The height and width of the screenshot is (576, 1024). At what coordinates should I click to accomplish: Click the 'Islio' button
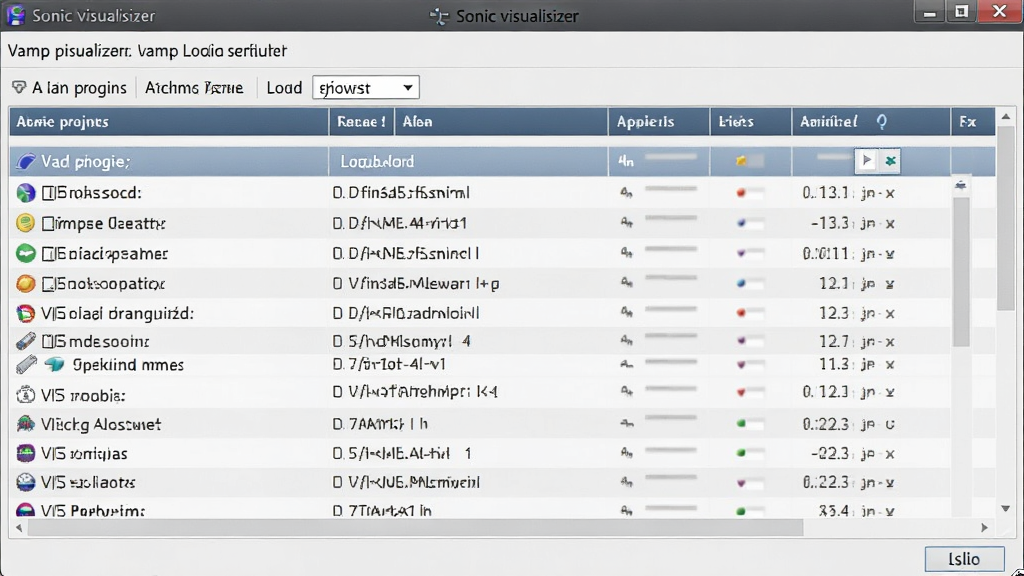tap(964, 559)
